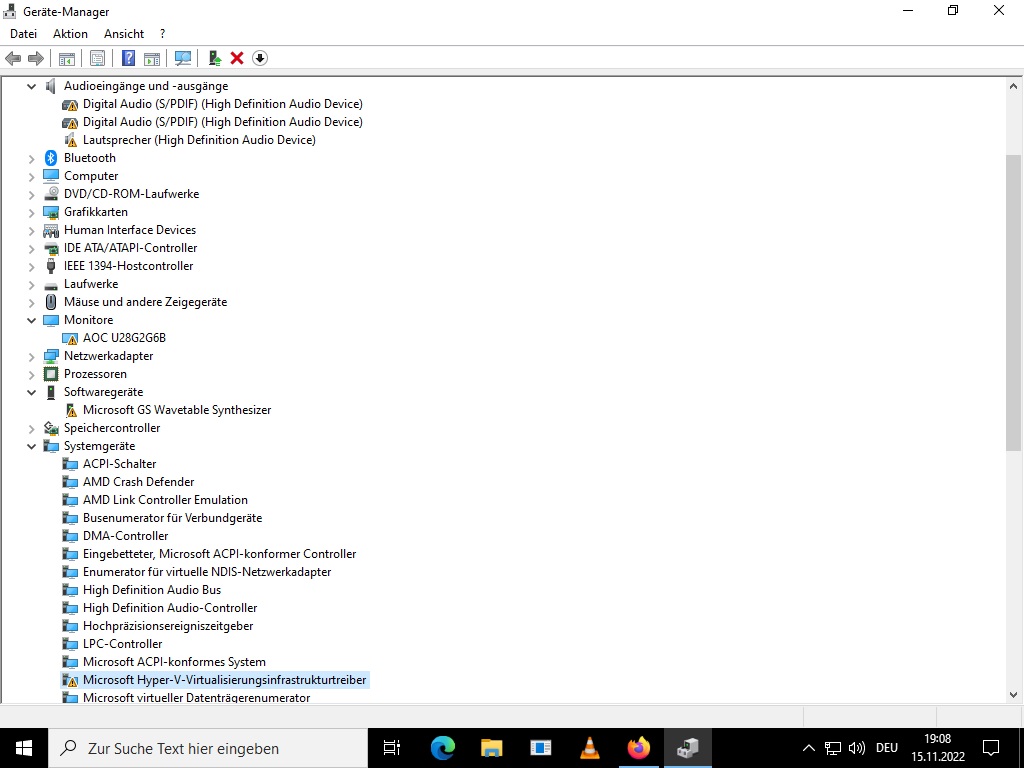This screenshot has height=768, width=1024.
Task: Click the DVD/CD-ROM-Laufwerke drive icon
Action: tap(51, 194)
